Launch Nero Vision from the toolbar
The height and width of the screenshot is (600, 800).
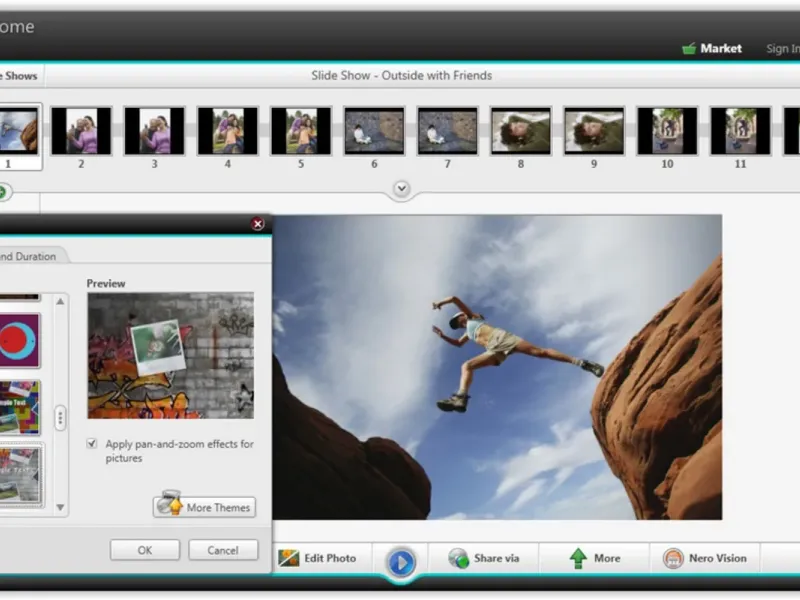coord(705,558)
